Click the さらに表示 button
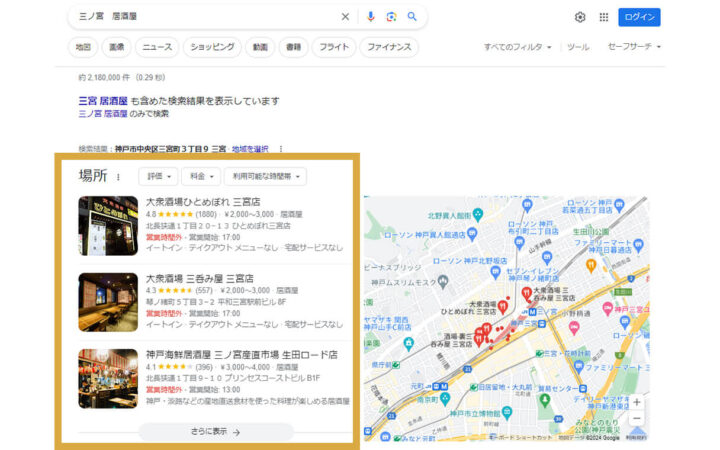Image resolution: width=720 pixels, height=450 pixels. click(215, 432)
